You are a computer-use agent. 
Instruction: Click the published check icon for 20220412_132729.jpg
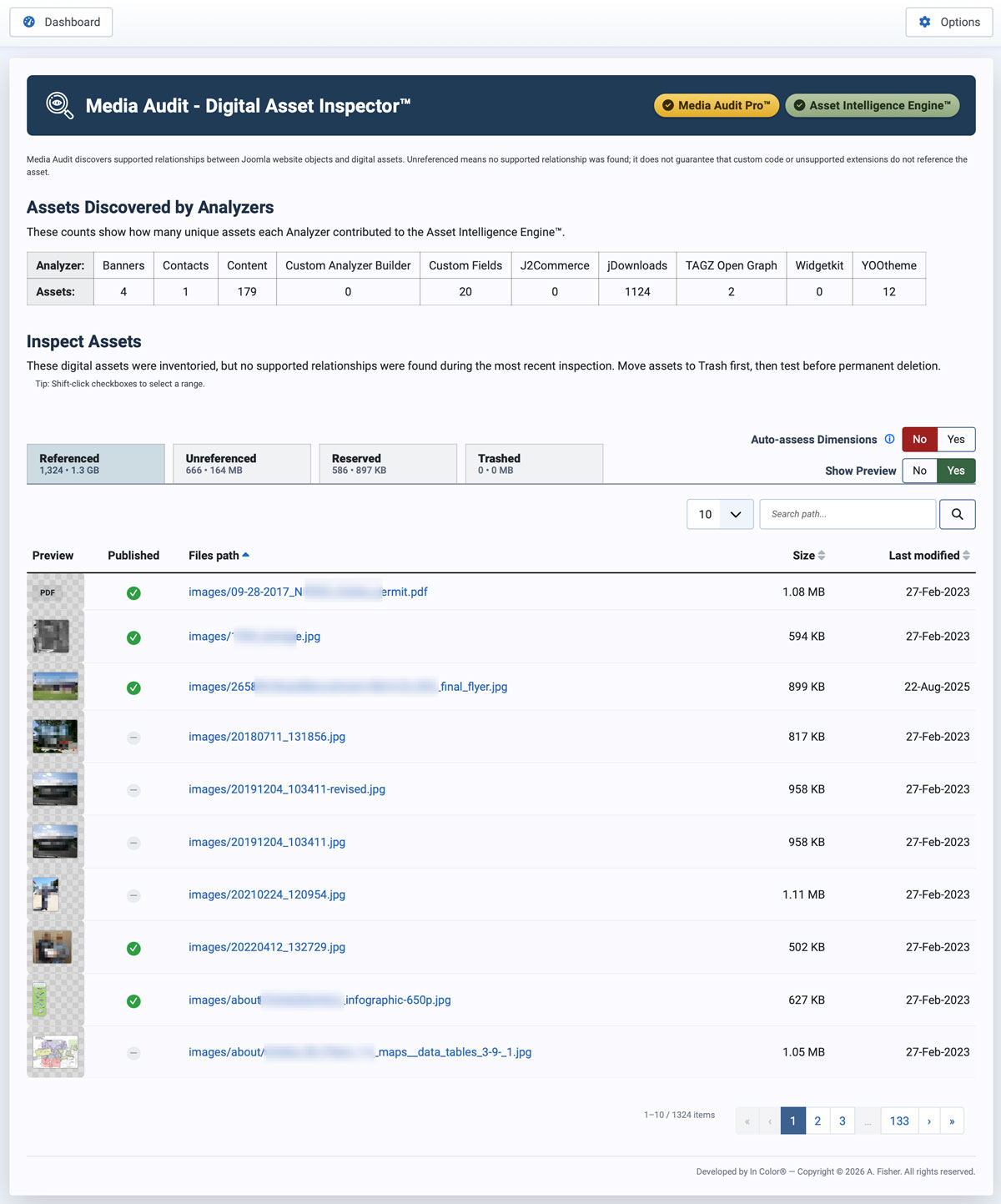point(133,949)
